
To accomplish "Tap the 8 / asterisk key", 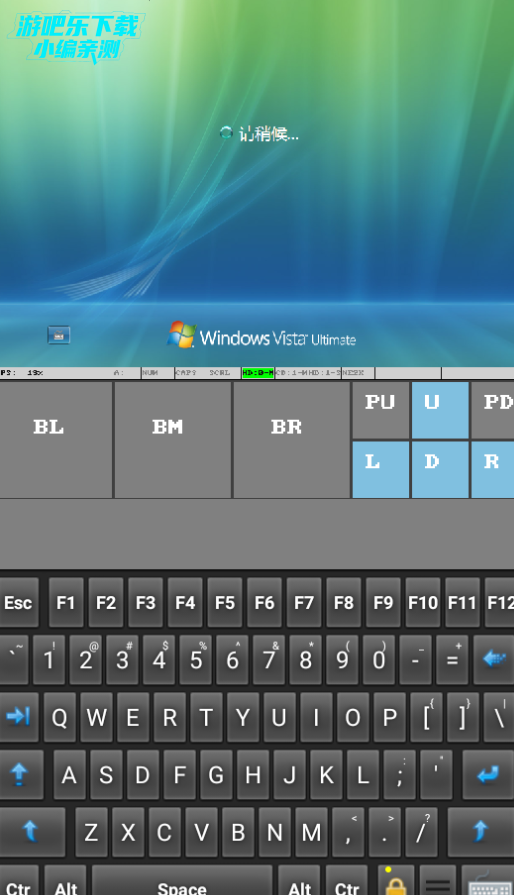I will [x=306, y=660].
